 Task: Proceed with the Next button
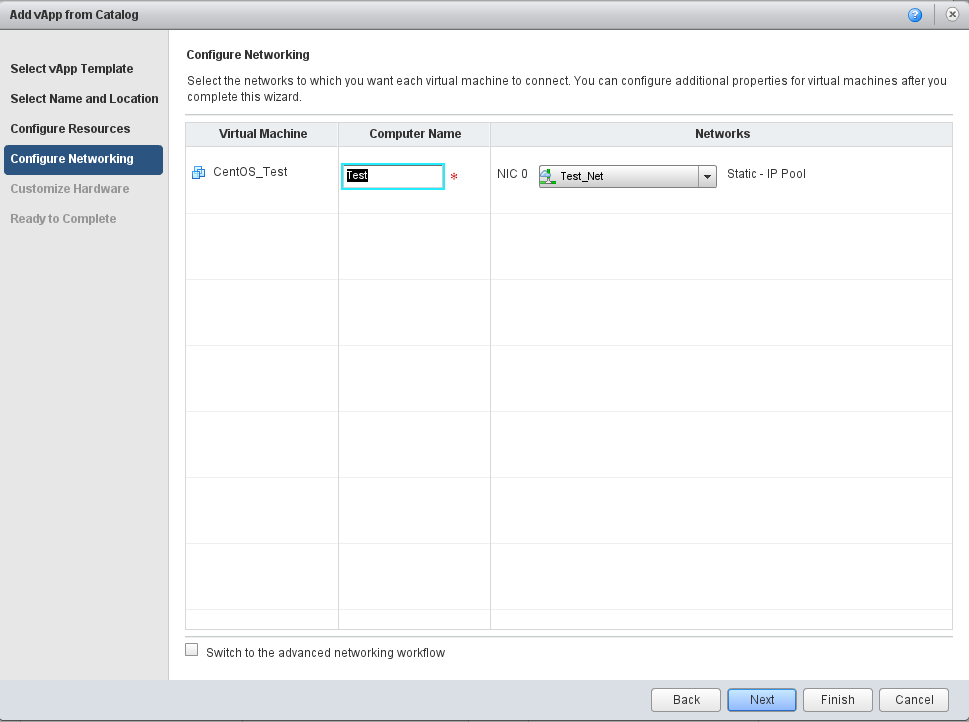[x=762, y=700]
